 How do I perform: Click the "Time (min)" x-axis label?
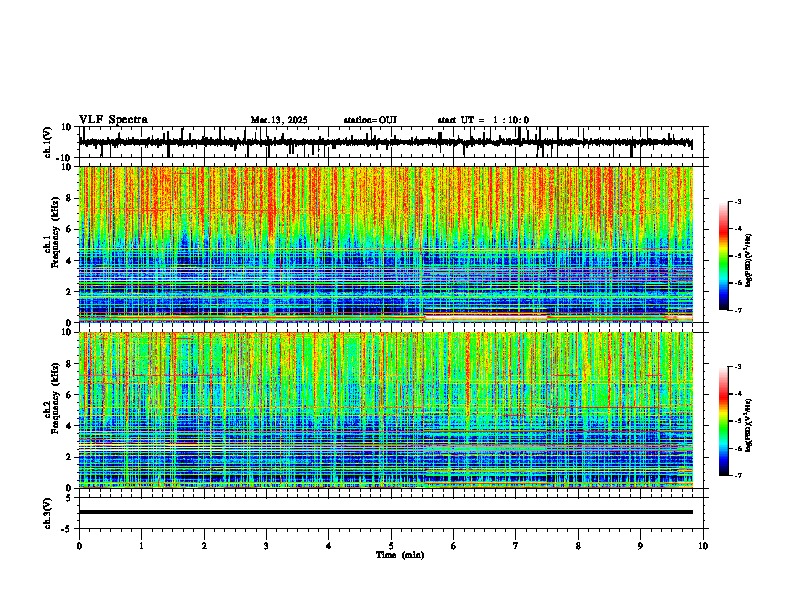point(400,555)
